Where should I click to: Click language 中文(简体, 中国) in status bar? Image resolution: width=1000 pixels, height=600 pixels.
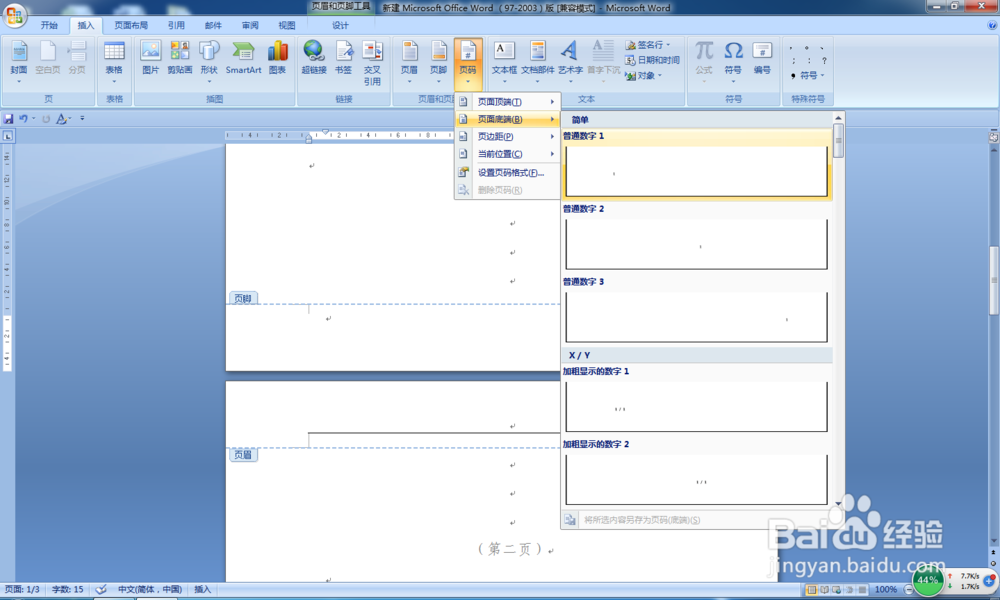click(x=150, y=590)
